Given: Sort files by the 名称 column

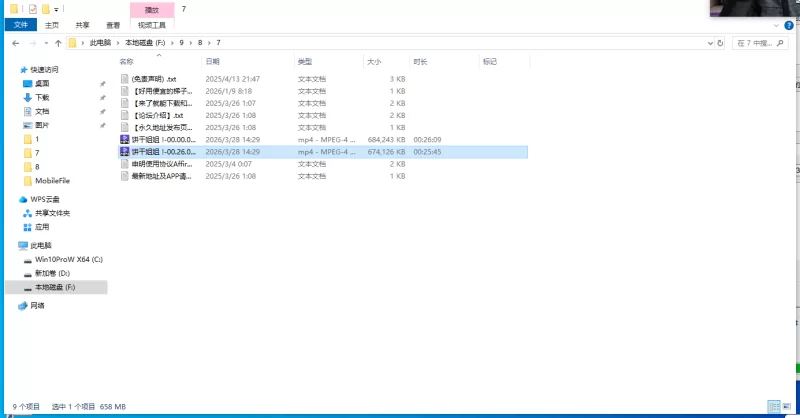Looking at the screenshot, I should pyautogui.click(x=159, y=62).
